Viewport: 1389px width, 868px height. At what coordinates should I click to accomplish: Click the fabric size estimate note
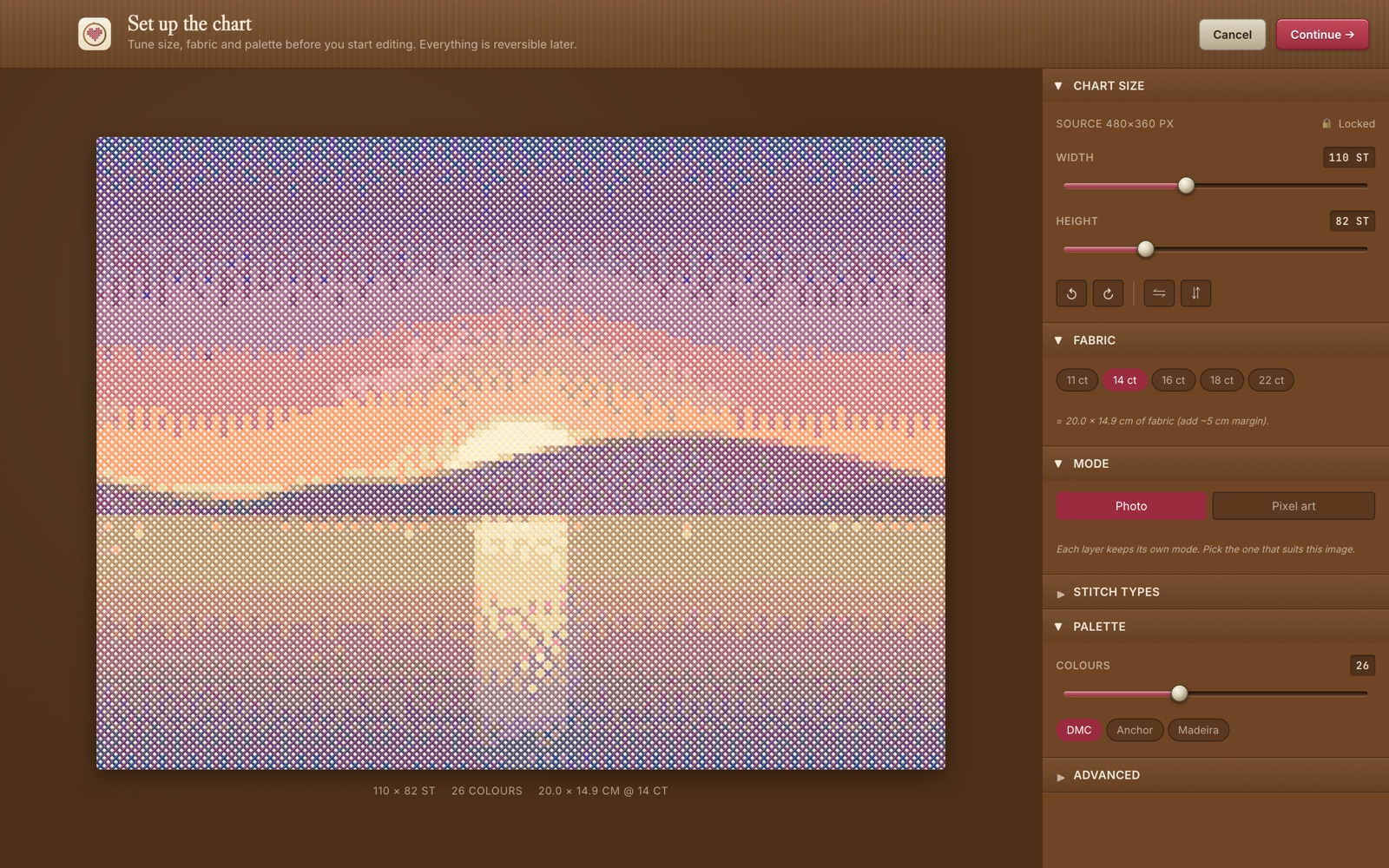click(1162, 421)
